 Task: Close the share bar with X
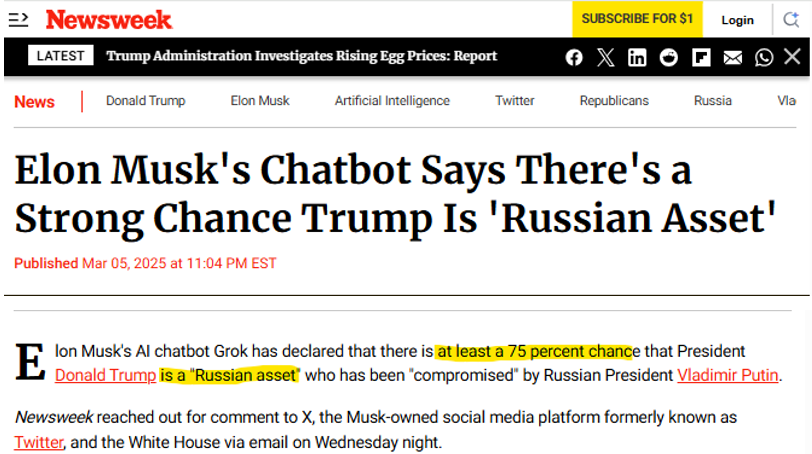[x=792, y=57]
